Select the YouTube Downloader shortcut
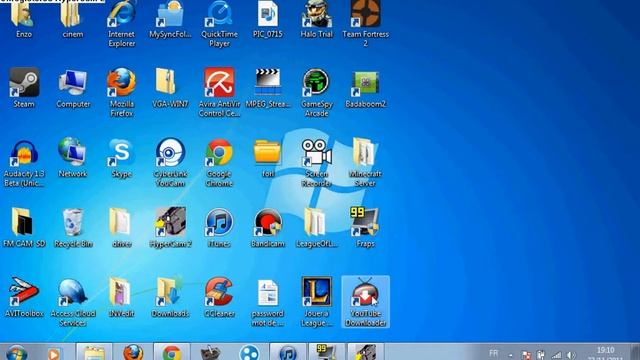This screenshot has width=640, height=360. pos(365,302)
